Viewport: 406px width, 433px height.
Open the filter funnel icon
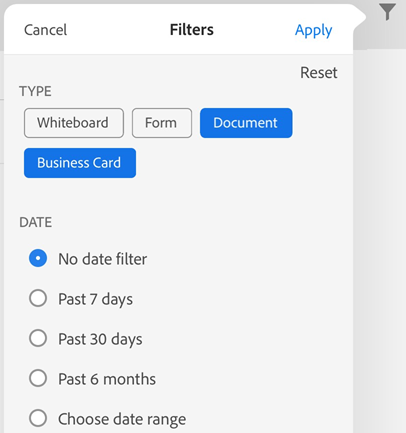click(x=387, y=12)
